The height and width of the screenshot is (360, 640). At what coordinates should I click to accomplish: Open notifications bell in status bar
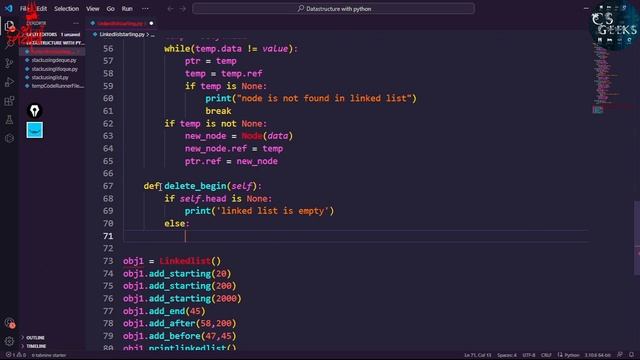point(631,355)
